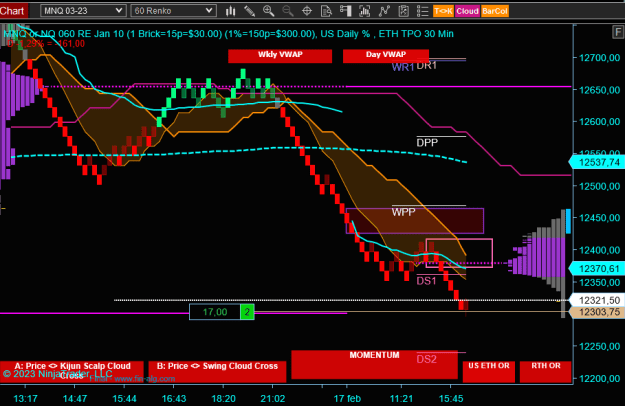Screen dimensions: 625x406
Task: Click the DS1 support label
Action: point(426,281)
